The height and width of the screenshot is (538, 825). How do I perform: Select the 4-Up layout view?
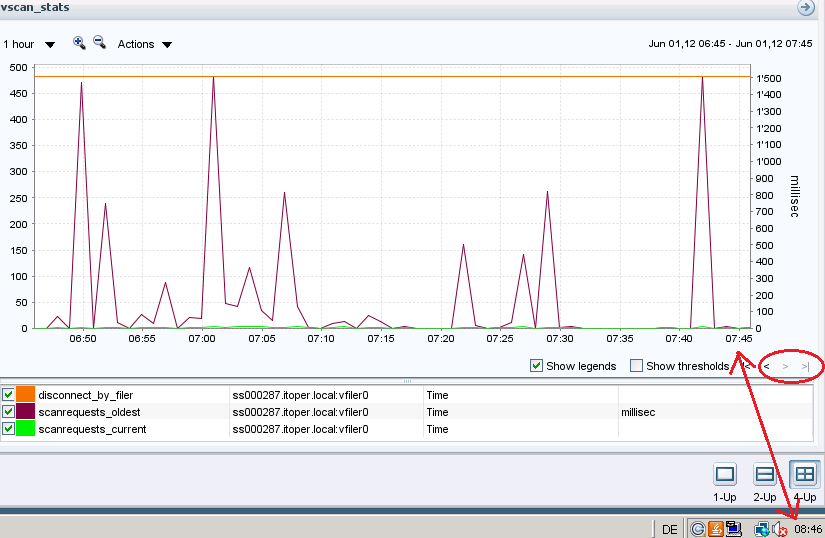(x=804, y=475)
